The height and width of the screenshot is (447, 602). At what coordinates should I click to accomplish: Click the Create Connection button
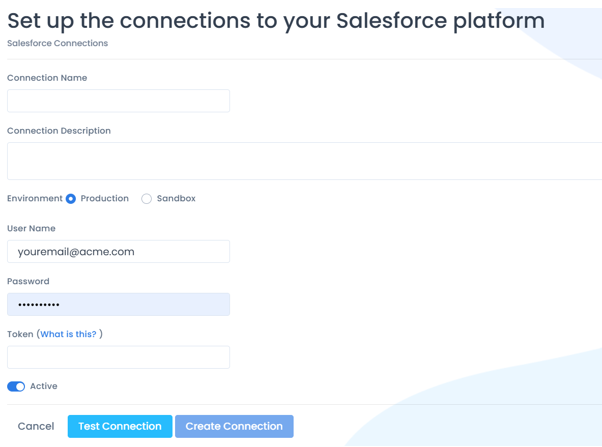coord(234,426)
